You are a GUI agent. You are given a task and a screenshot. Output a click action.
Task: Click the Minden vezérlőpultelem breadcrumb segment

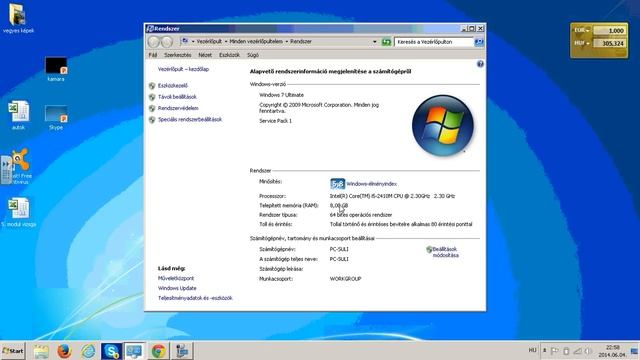(x=256, y=42)
